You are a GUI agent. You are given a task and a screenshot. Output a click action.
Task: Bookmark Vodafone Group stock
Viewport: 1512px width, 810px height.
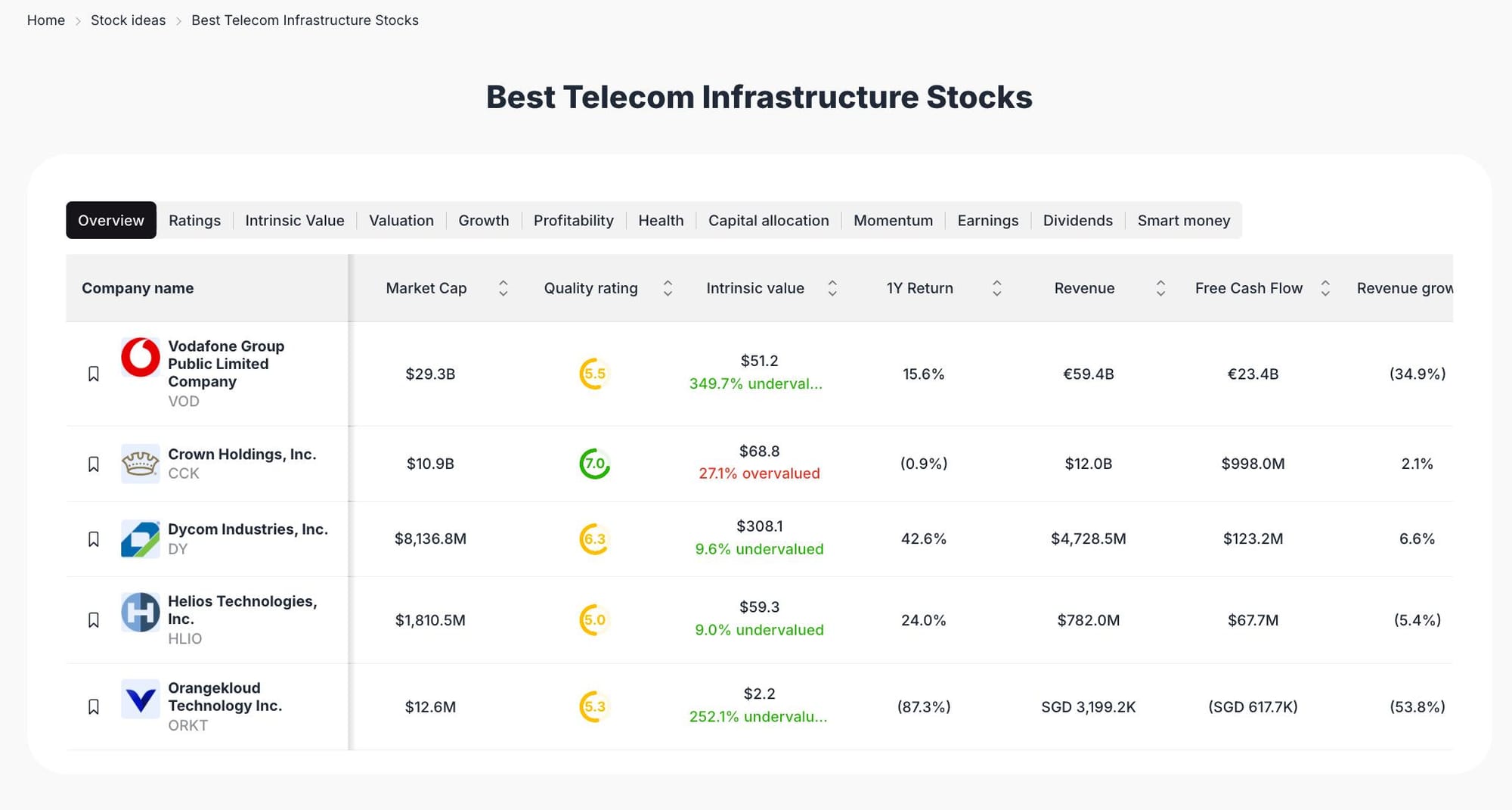(x=94, y=374)
